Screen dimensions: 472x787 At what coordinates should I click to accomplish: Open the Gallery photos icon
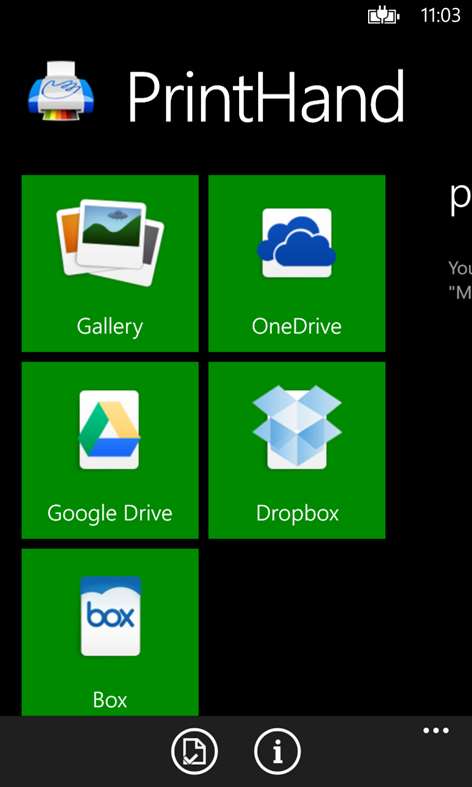pos(110,243)
